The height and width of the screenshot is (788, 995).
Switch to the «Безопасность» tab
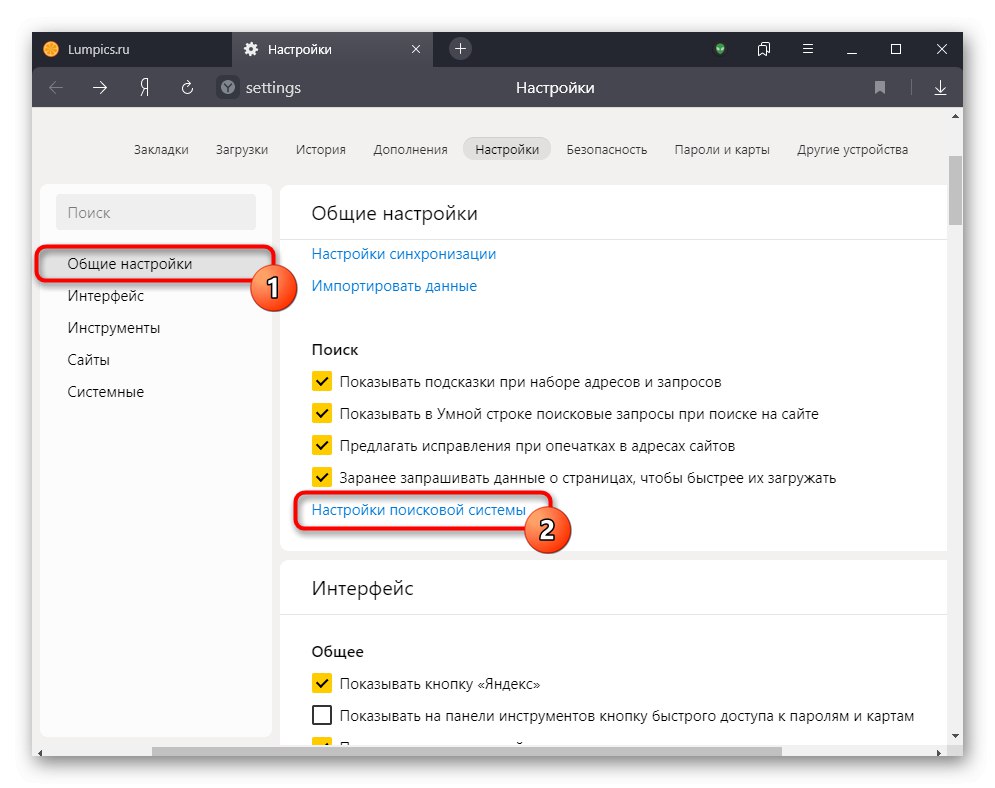(x=606, y=148)
